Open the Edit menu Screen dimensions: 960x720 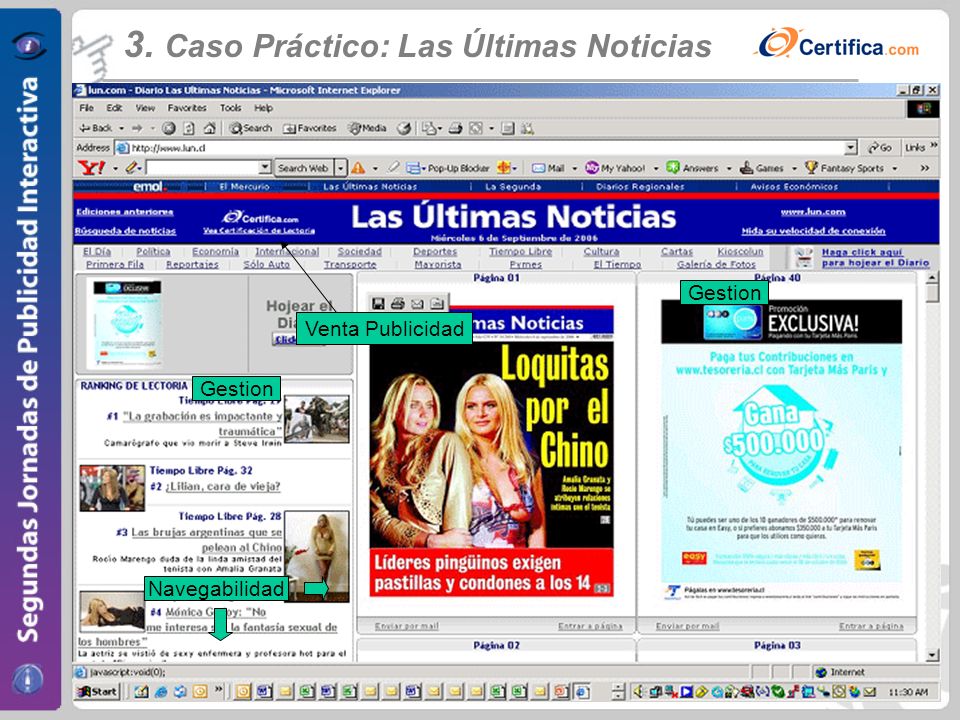114,108
